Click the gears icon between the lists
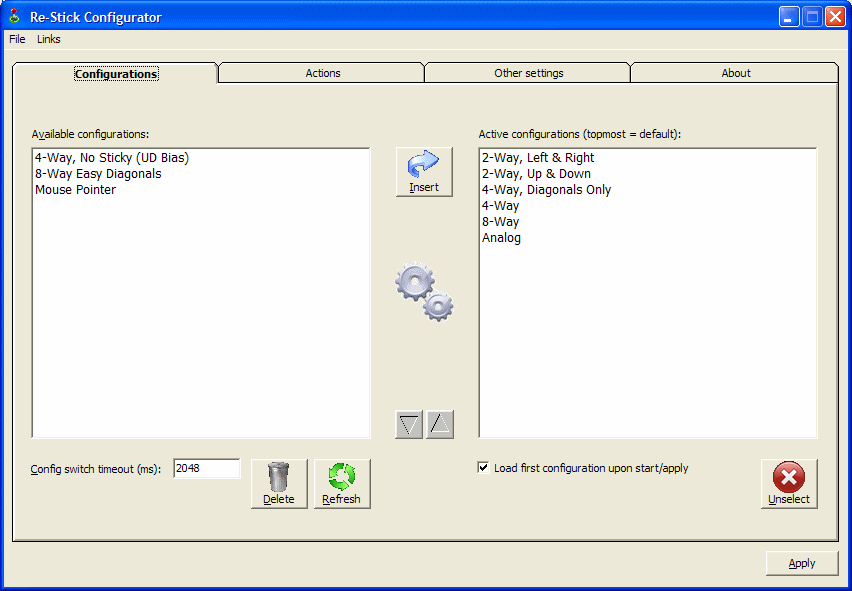 tap(424, 292)
